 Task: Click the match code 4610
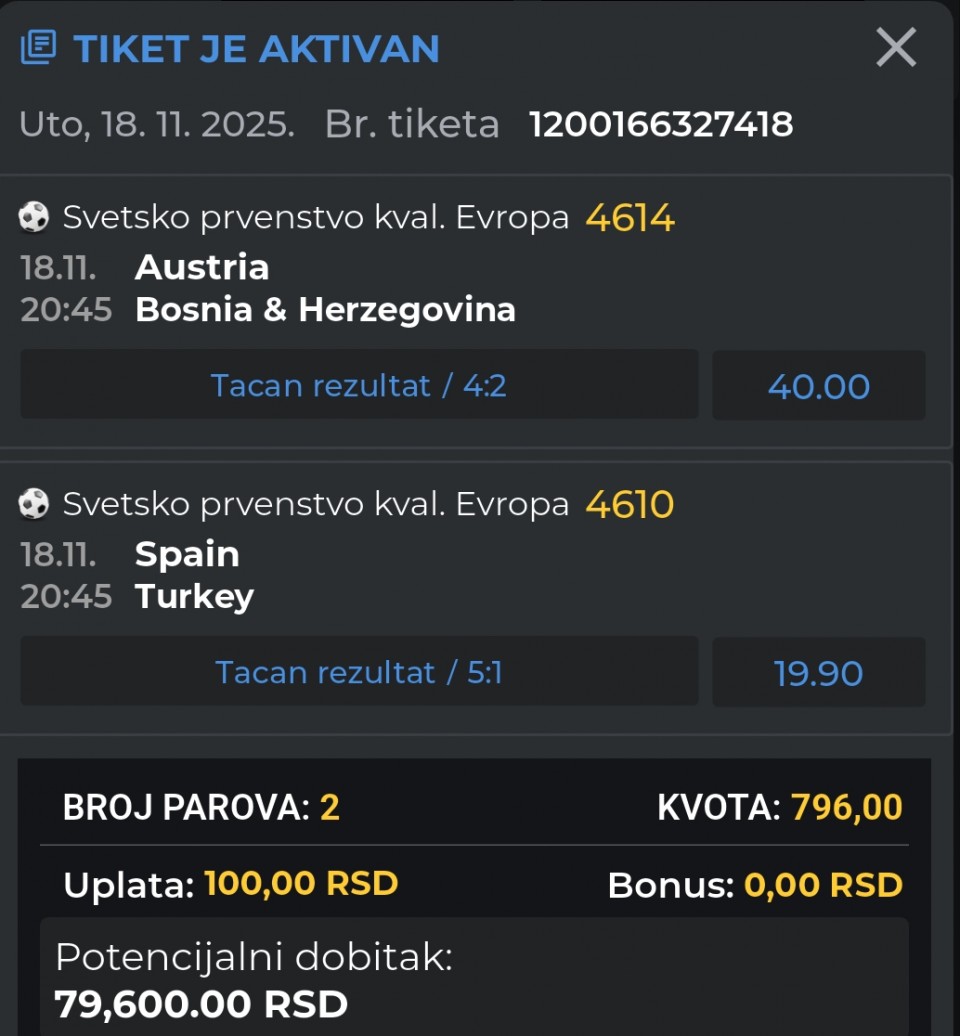630,504
